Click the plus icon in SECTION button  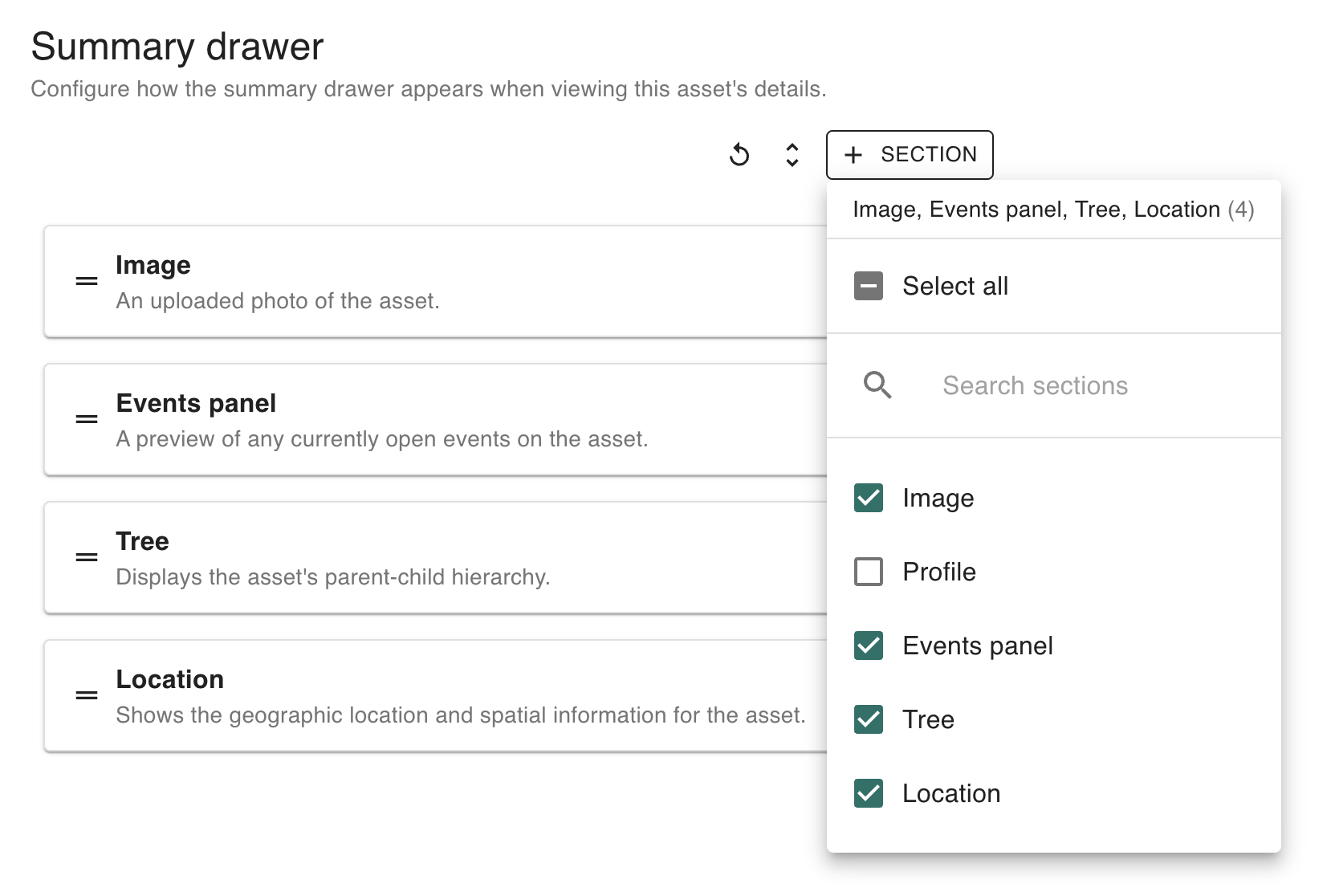[x=853, y=155]
